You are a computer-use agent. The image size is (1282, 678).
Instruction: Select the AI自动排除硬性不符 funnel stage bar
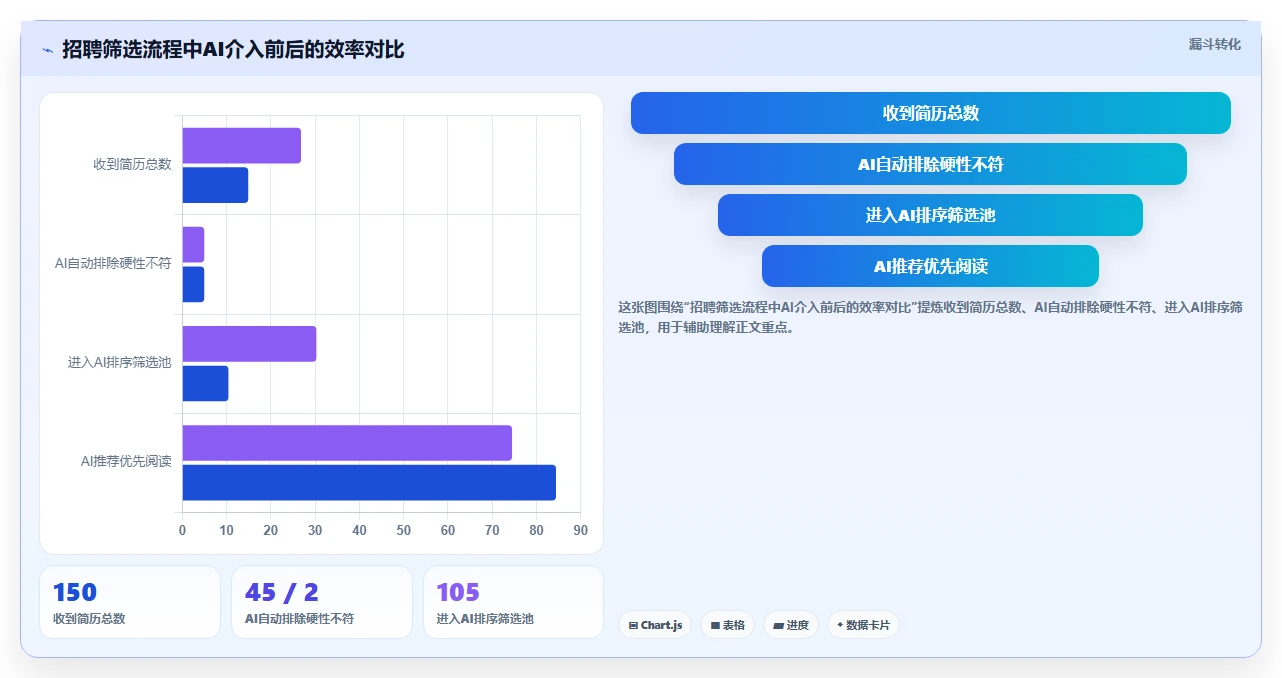[930, 164]
